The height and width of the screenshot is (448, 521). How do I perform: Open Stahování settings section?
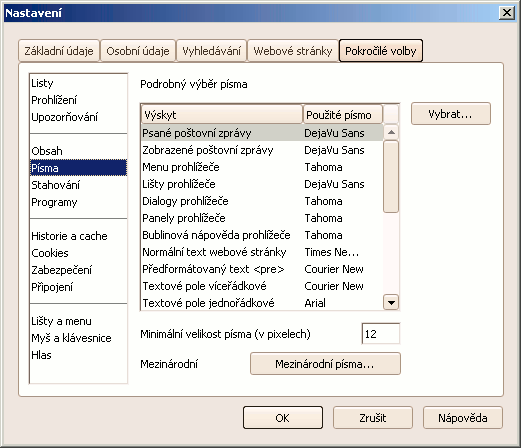[78, 185]
